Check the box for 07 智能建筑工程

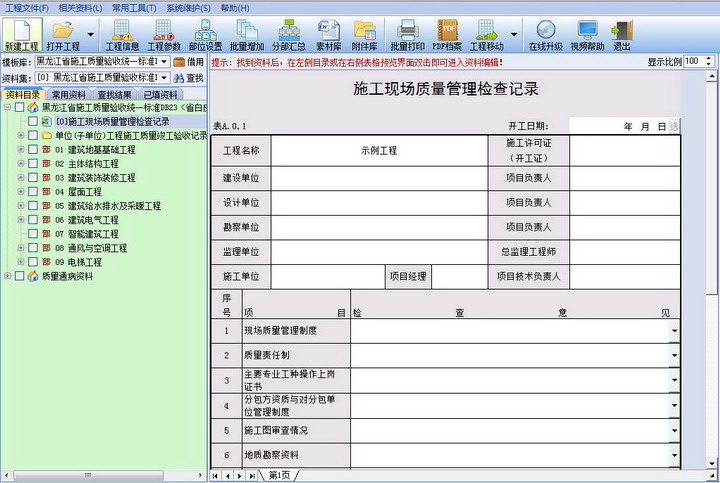(x=33, y=234)
